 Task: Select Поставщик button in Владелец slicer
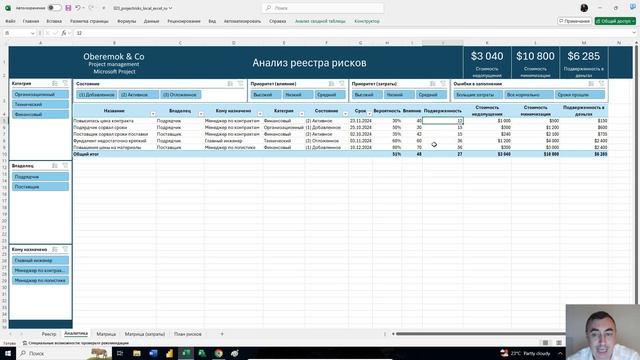point(40,187)
